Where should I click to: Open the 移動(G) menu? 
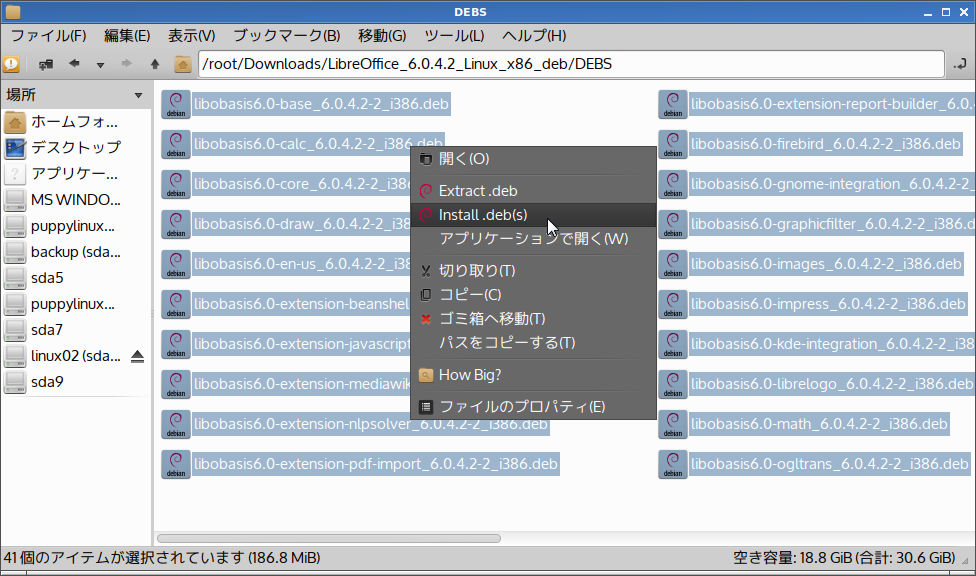382,35
